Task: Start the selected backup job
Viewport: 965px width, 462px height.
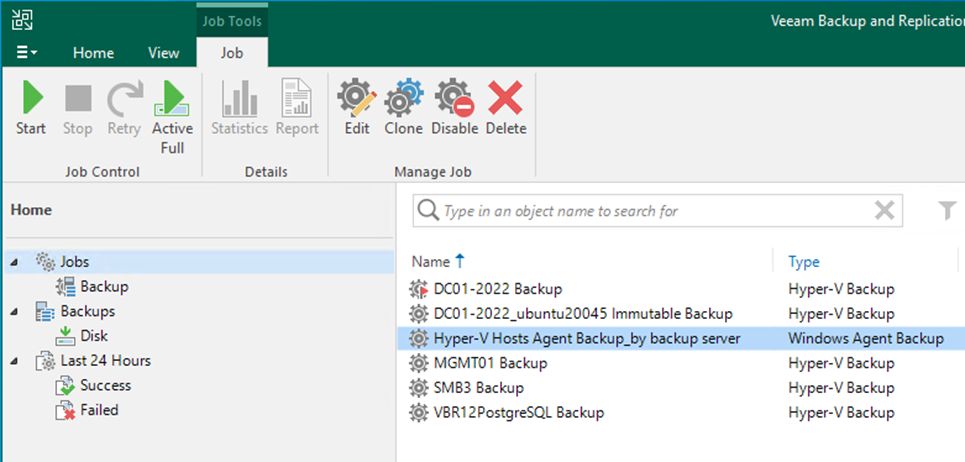Action: tap(31, 108)
